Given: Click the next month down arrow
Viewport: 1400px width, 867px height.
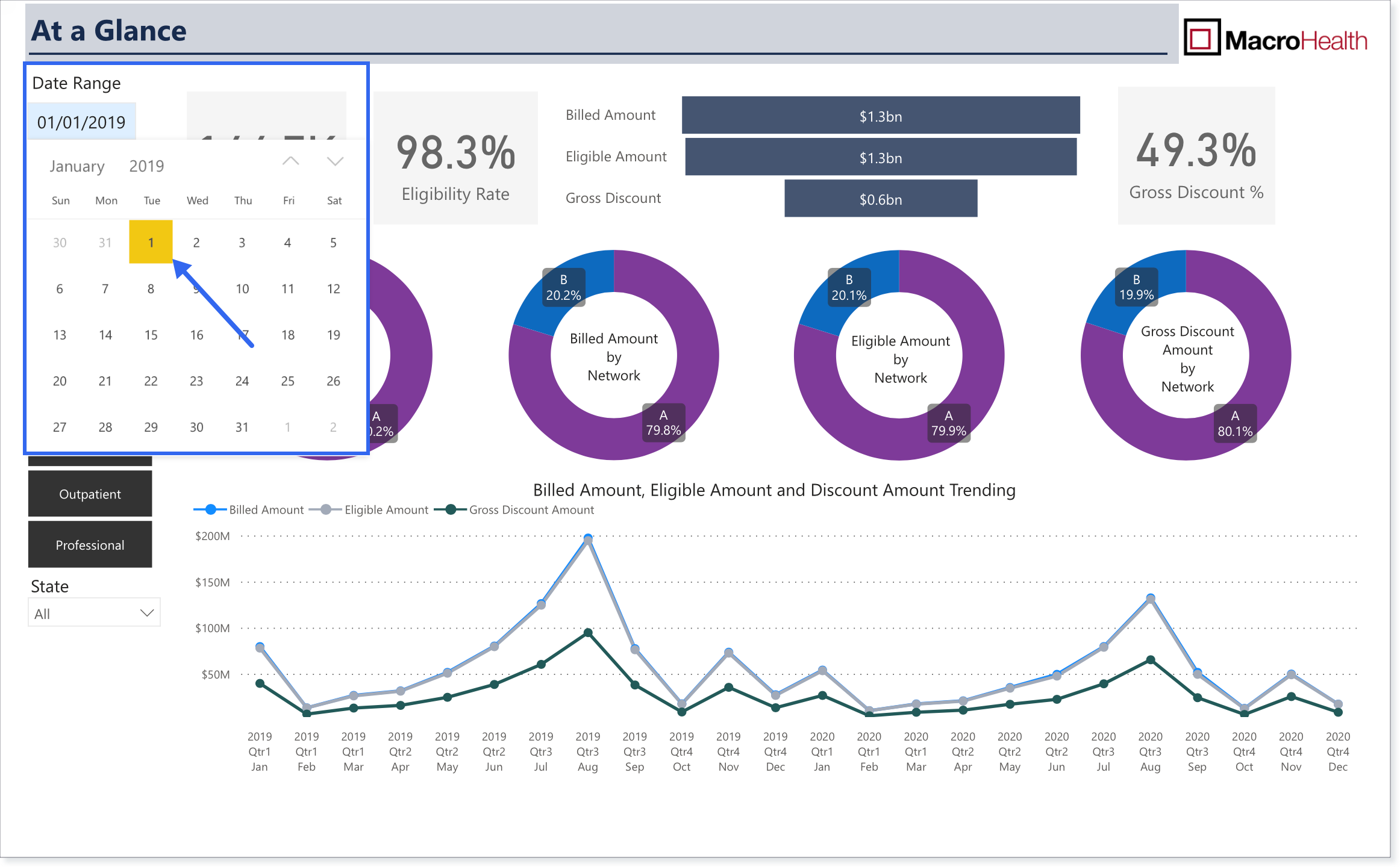Looking at the screenshot, I should pyautogui.click(x=335, y=161).
